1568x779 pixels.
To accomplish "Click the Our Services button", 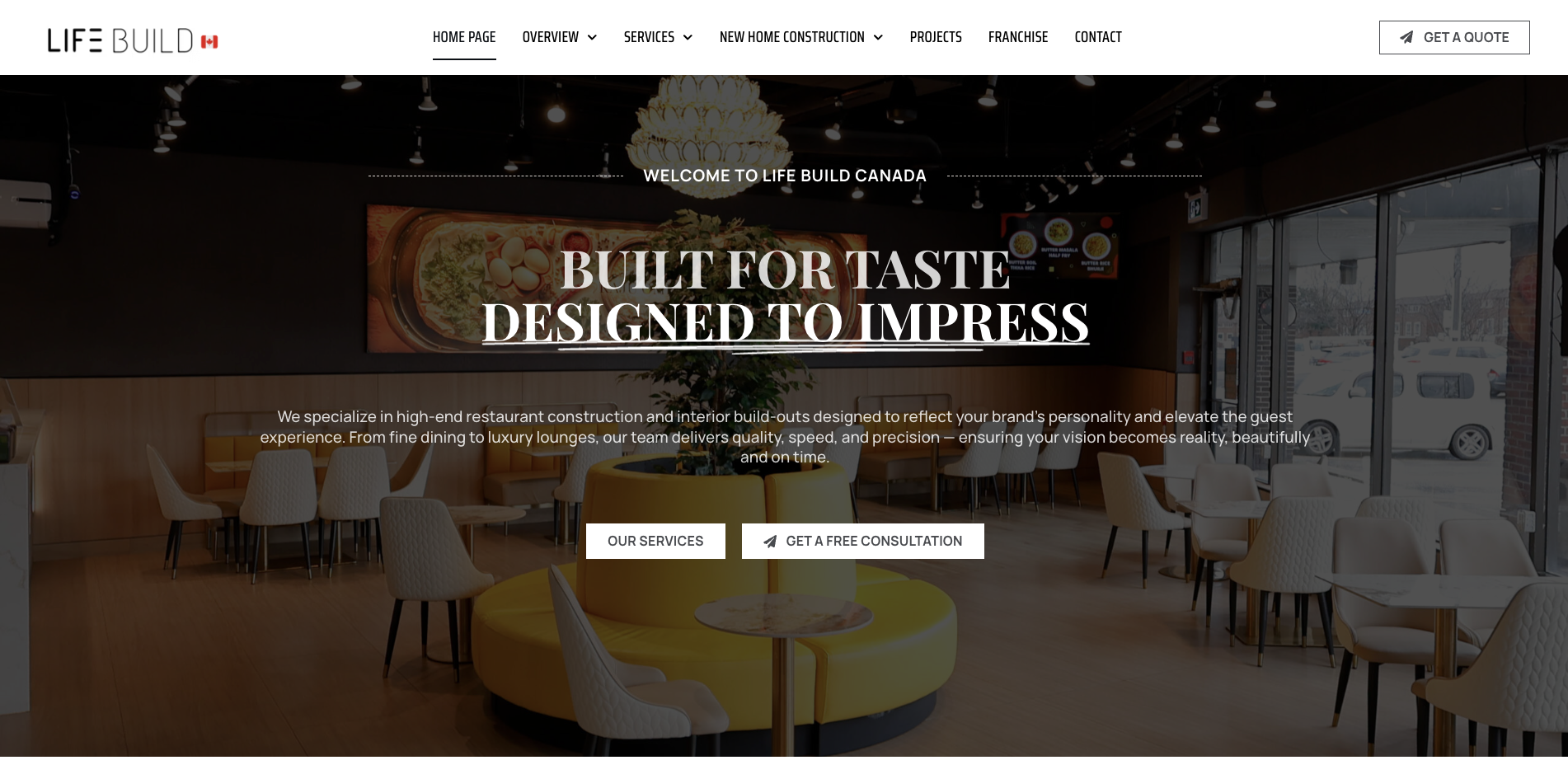I will point(655,541).
